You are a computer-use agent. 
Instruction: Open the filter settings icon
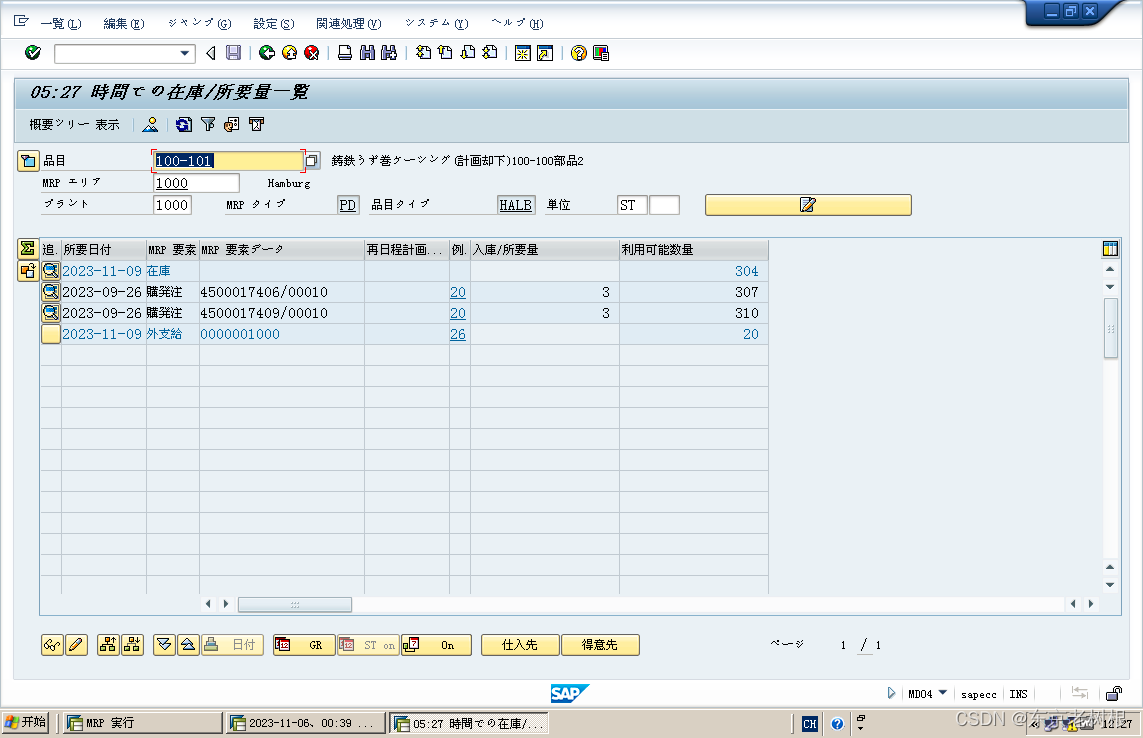(x=207, y=124)
